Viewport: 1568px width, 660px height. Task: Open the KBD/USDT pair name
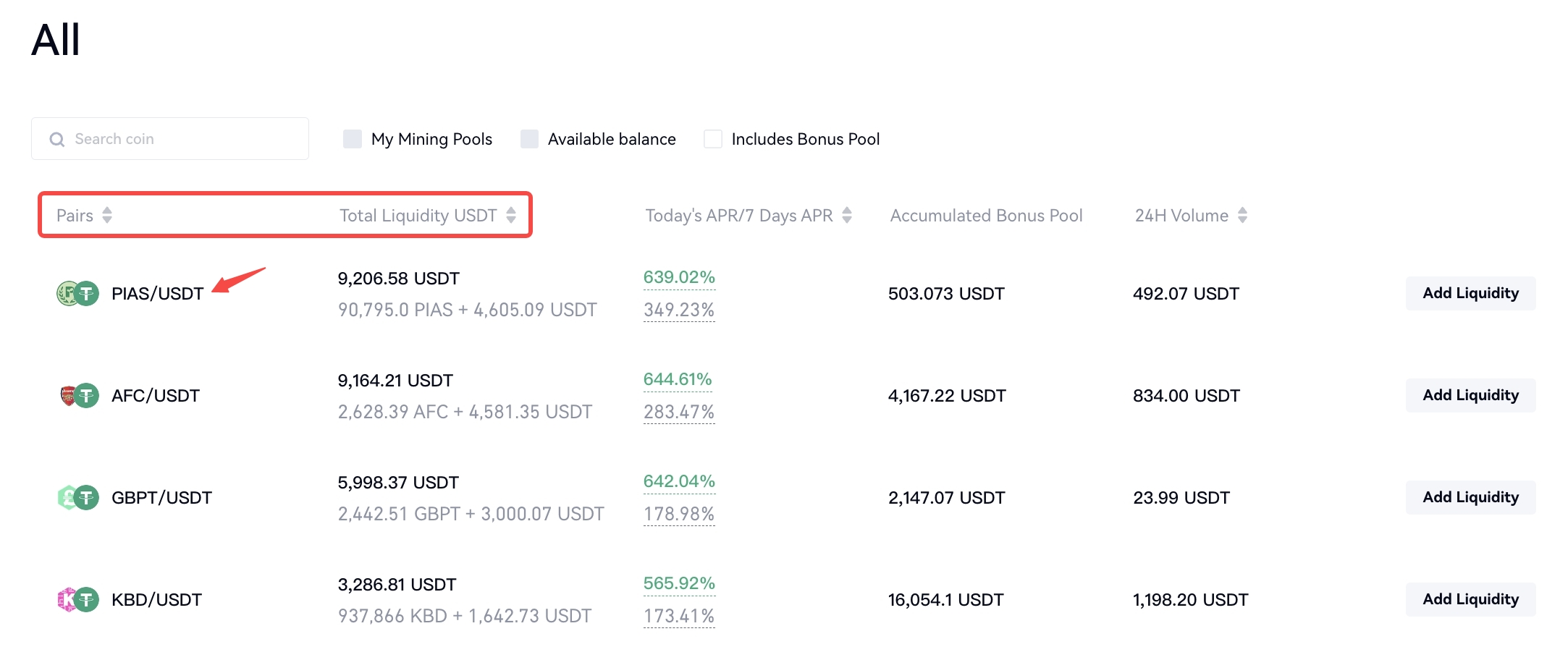click(x=156, y=600)
